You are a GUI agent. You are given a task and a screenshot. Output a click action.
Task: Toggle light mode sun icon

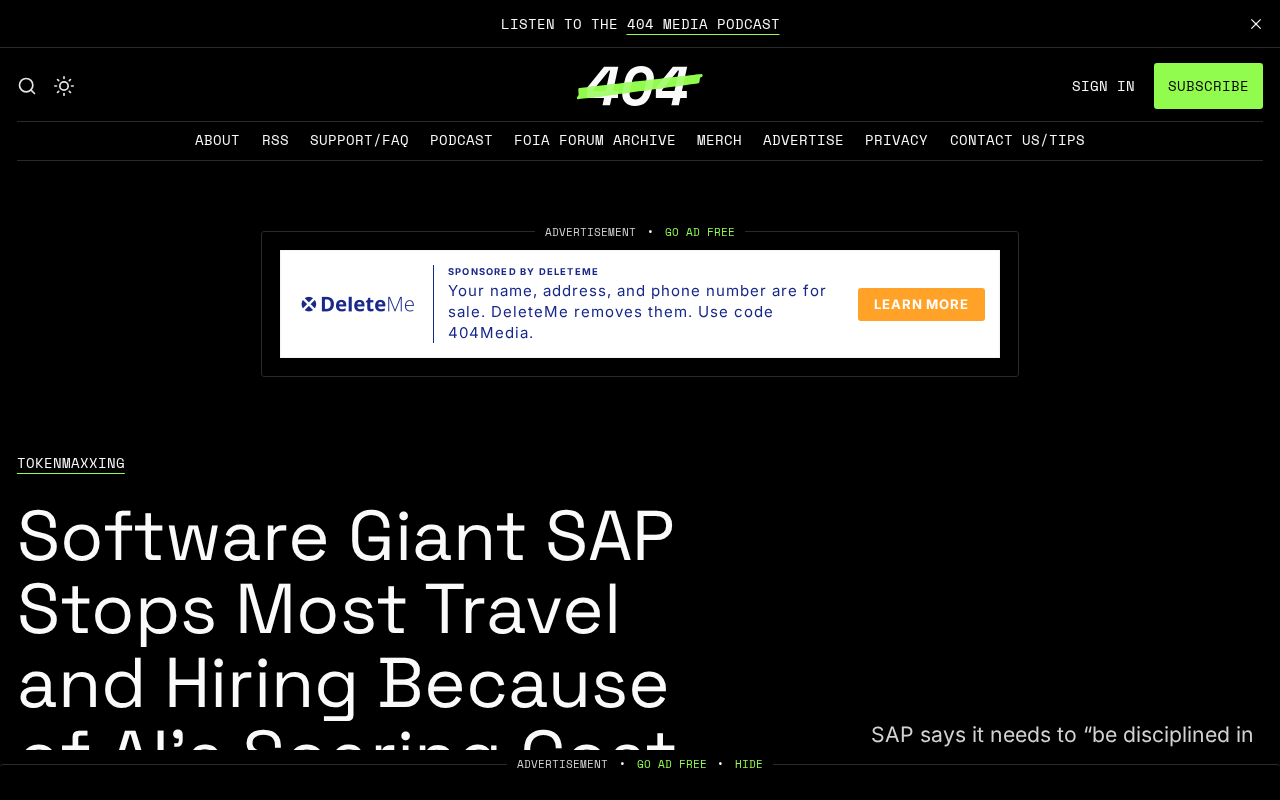(64, 86)
